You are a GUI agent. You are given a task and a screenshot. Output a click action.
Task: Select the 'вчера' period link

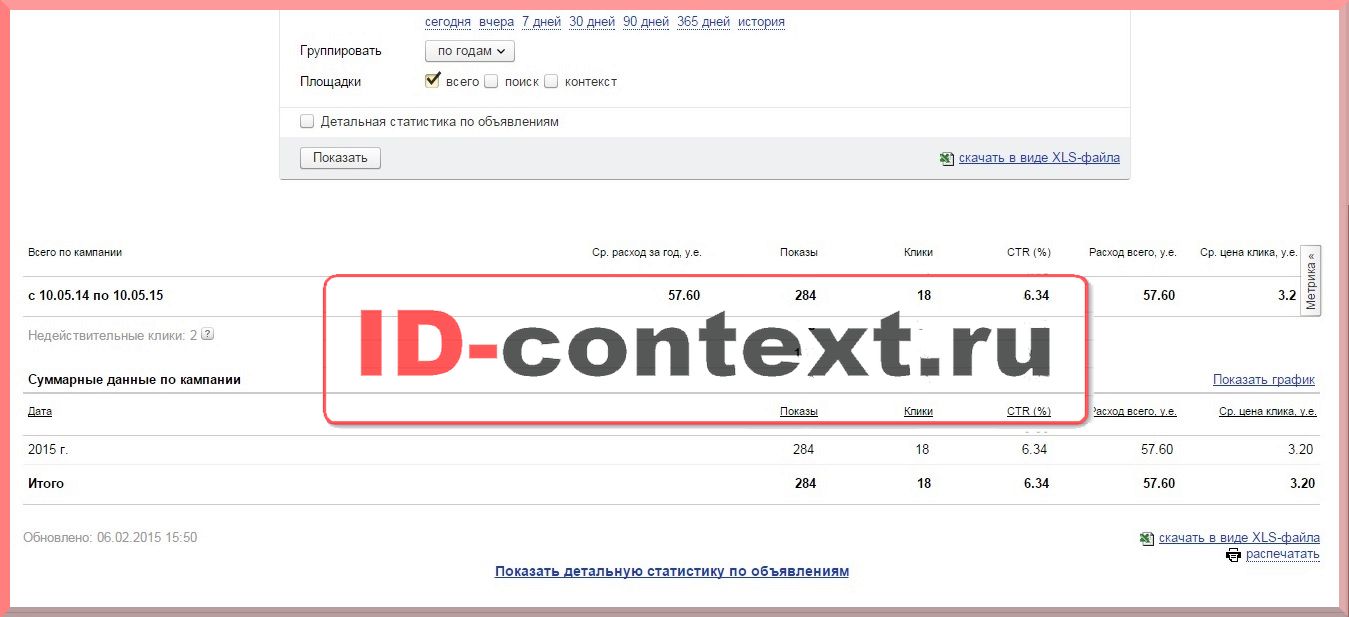point(496,22)
